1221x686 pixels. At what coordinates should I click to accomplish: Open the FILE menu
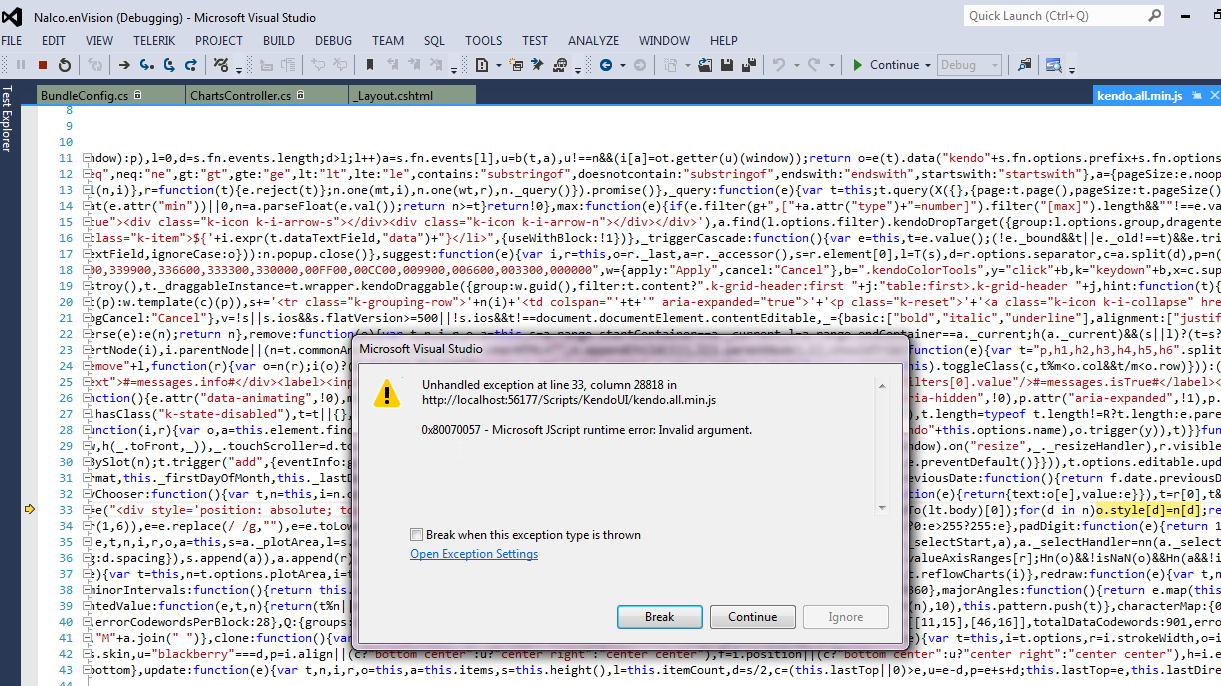point(12,41)
